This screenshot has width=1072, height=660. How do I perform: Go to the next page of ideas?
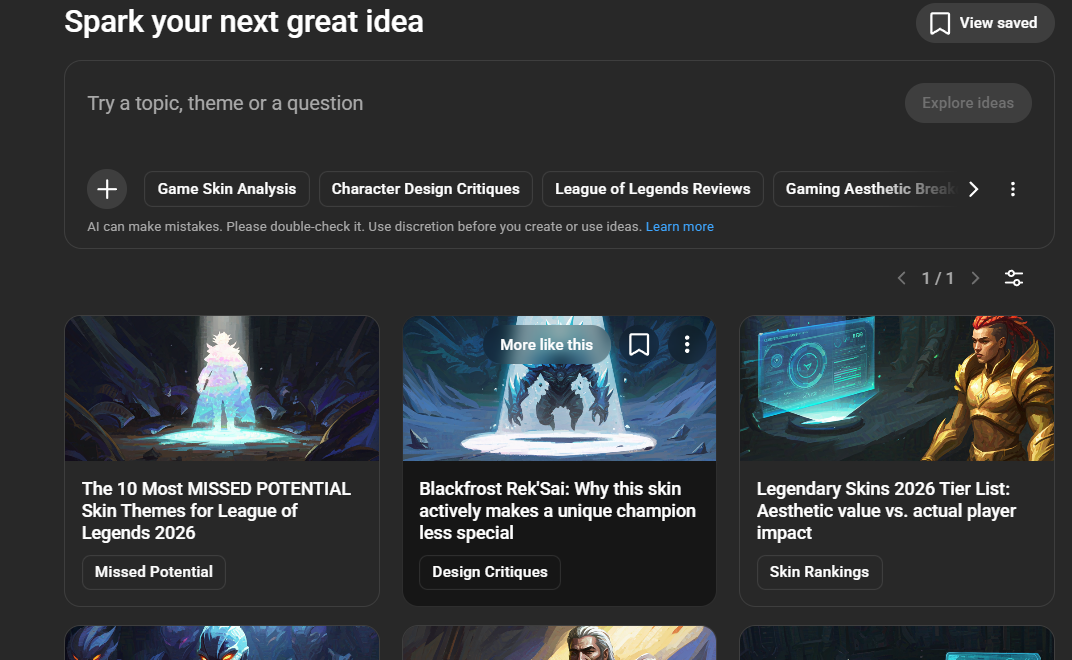[x=975, y=278]
